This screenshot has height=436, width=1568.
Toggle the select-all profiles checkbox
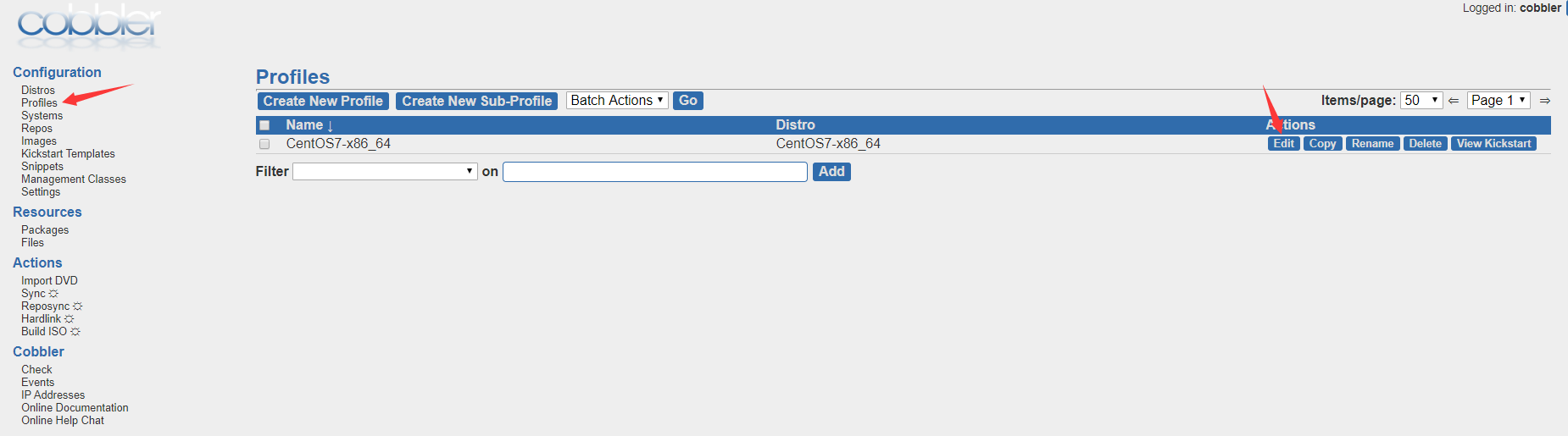[x=264, y=125]
